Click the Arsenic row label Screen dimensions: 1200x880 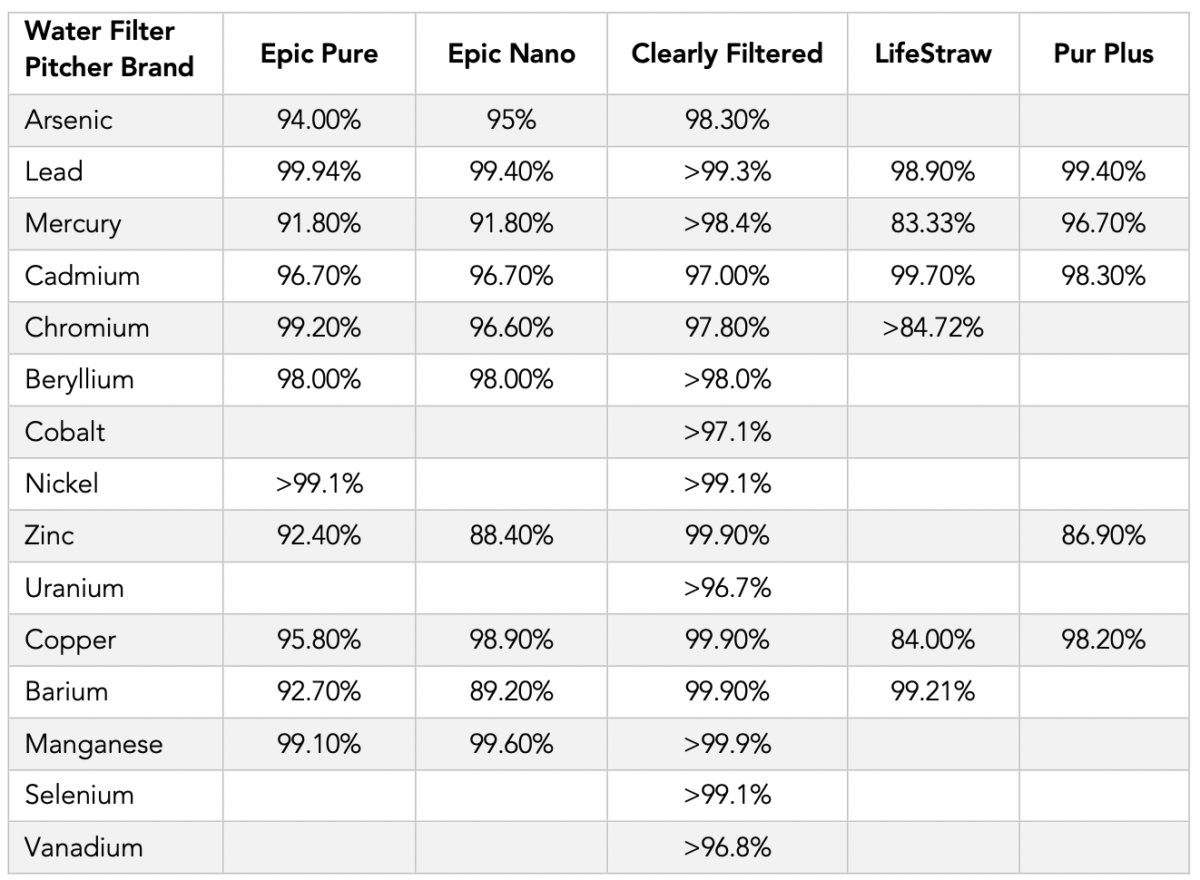[x=69, y=120]
